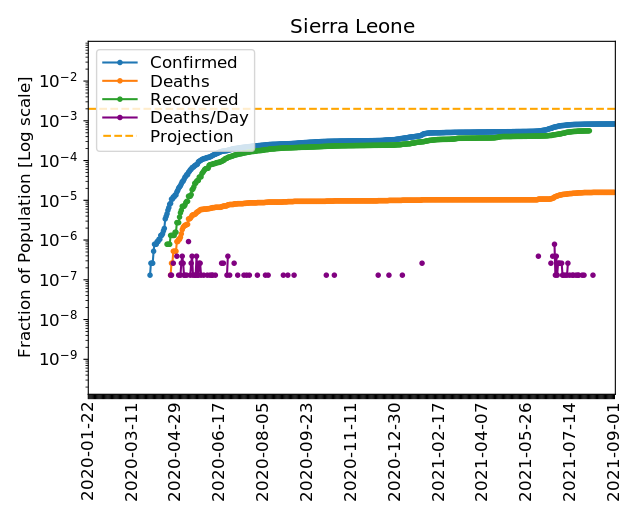
Task: Click the 10⁻² y-axis tick label
Action: coord(62,80)
